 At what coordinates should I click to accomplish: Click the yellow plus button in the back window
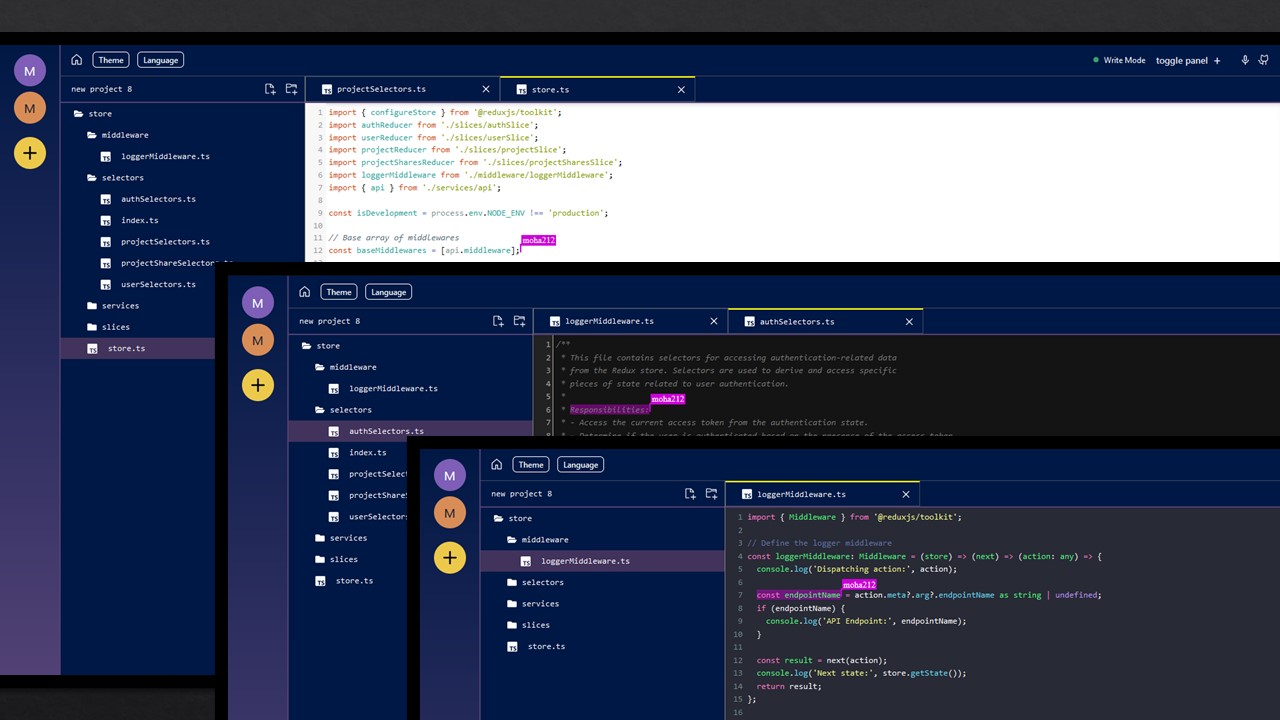(30, 153)
